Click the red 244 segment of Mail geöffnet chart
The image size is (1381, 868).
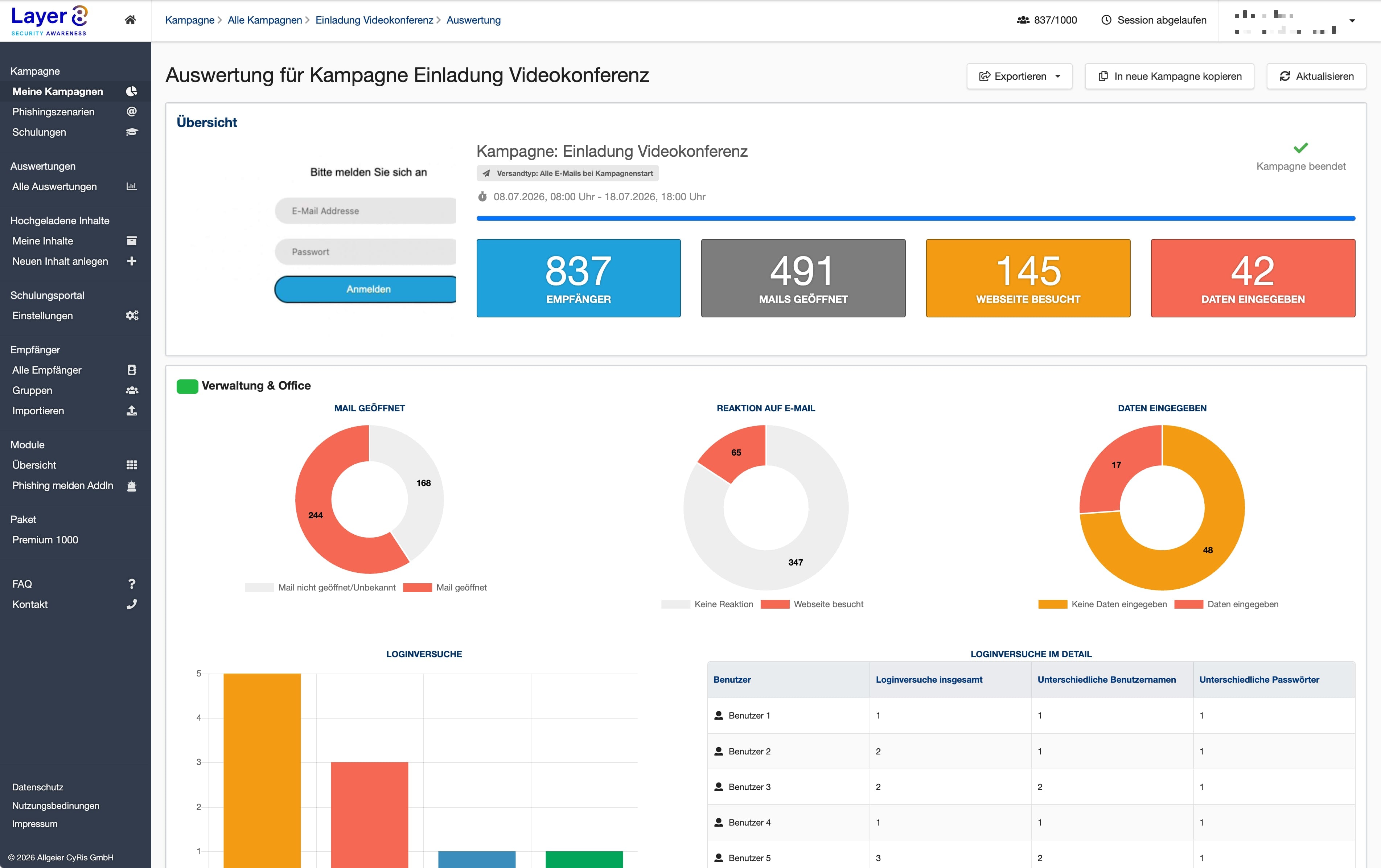(x=316, y=515)
